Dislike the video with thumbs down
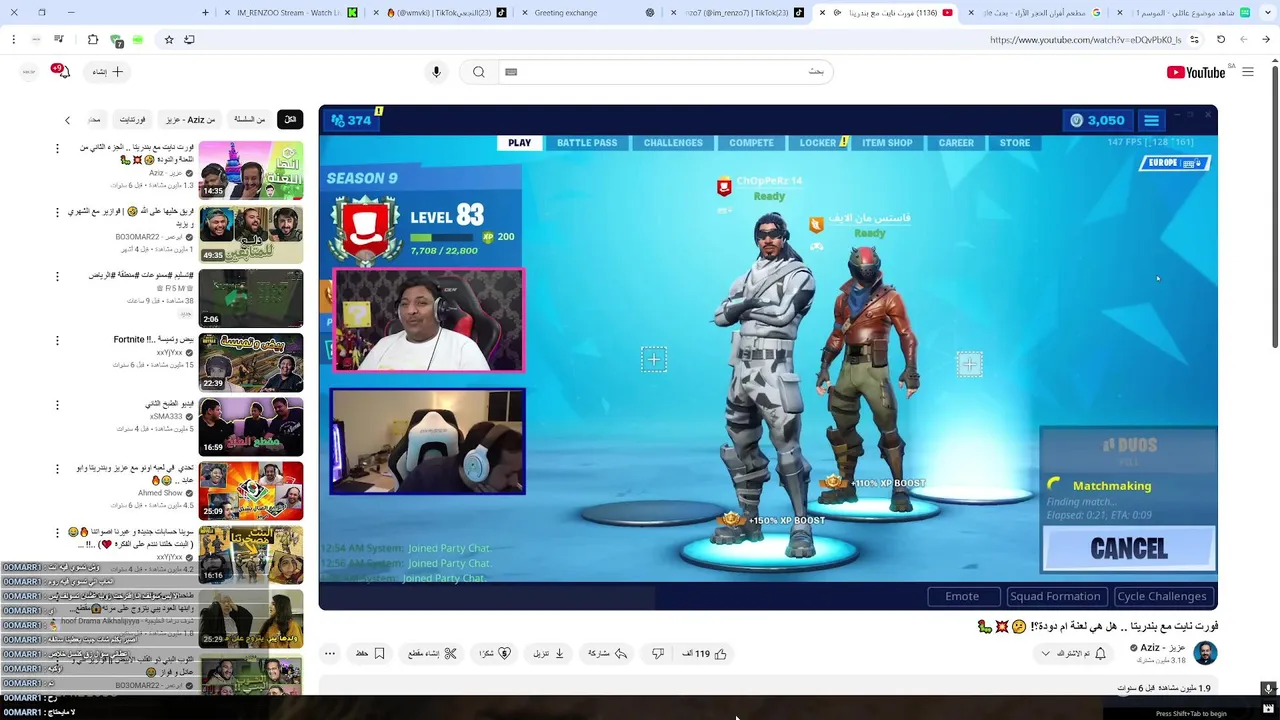1280x720 pixels. (657, 654)
